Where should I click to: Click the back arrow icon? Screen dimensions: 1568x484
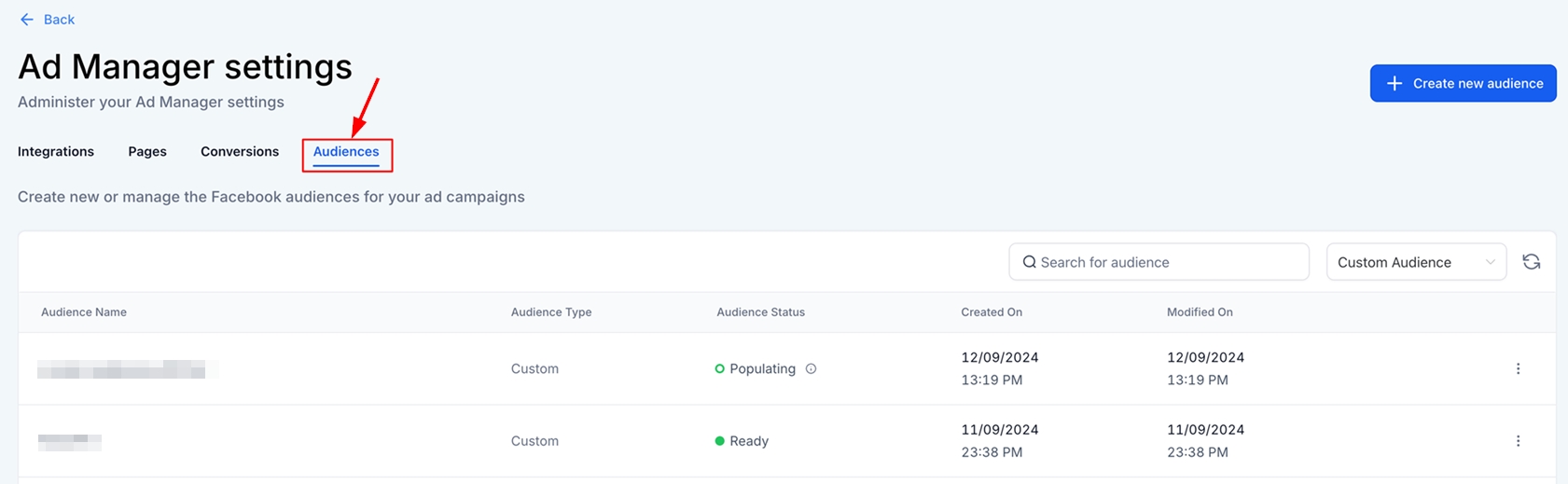26,20
